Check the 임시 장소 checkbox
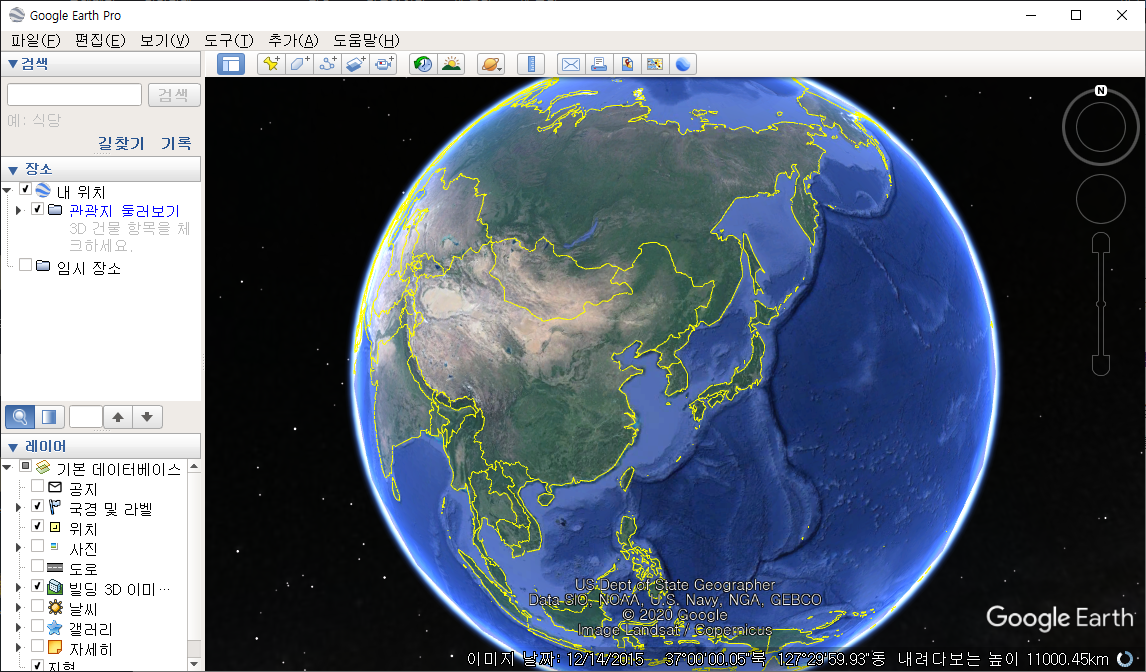The image size is (1146, 672). (x=26, y=265)
